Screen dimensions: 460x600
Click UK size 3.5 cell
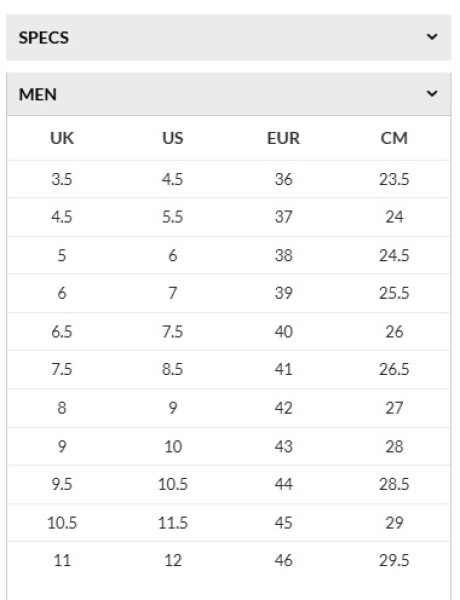point(62,179)
